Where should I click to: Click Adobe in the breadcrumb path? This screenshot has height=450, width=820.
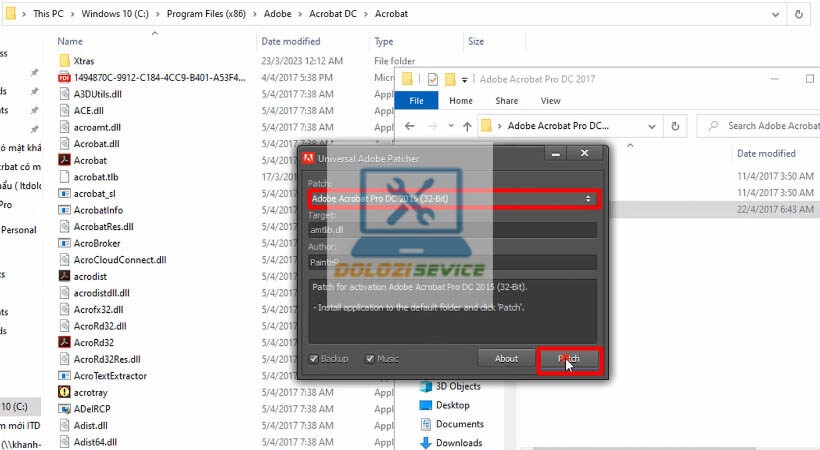coord(277,14)
